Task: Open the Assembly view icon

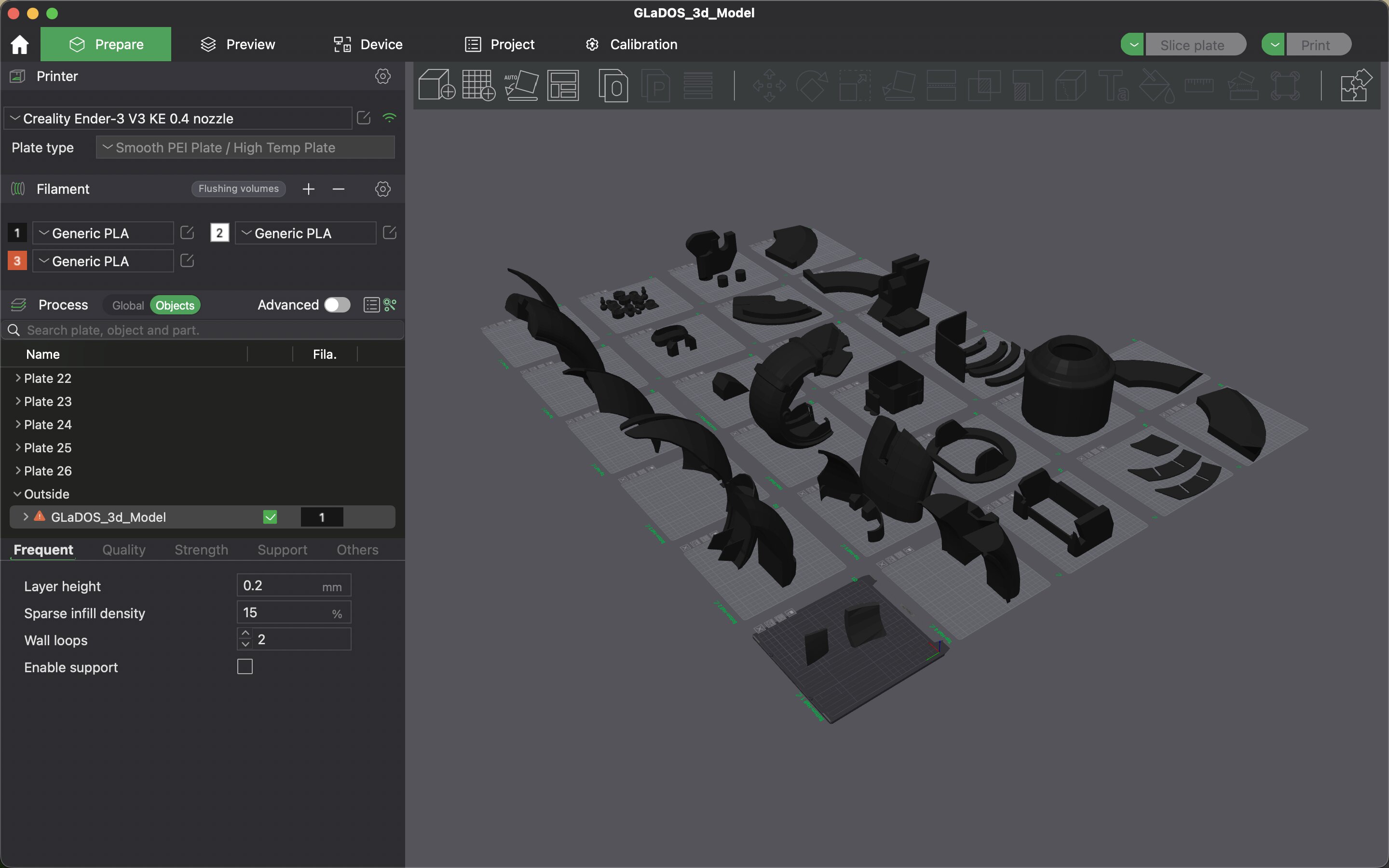Action: click(x=1356, y=85)
